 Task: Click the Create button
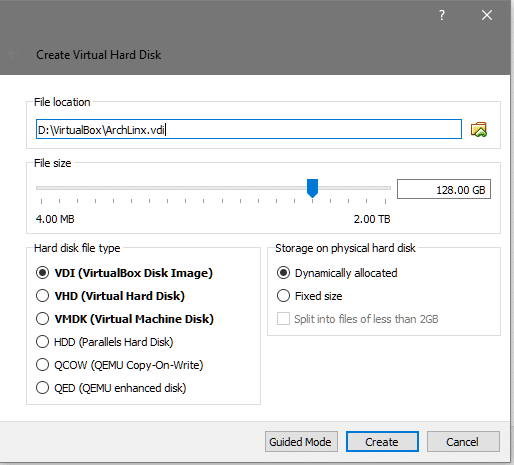(x=382, y=442)
